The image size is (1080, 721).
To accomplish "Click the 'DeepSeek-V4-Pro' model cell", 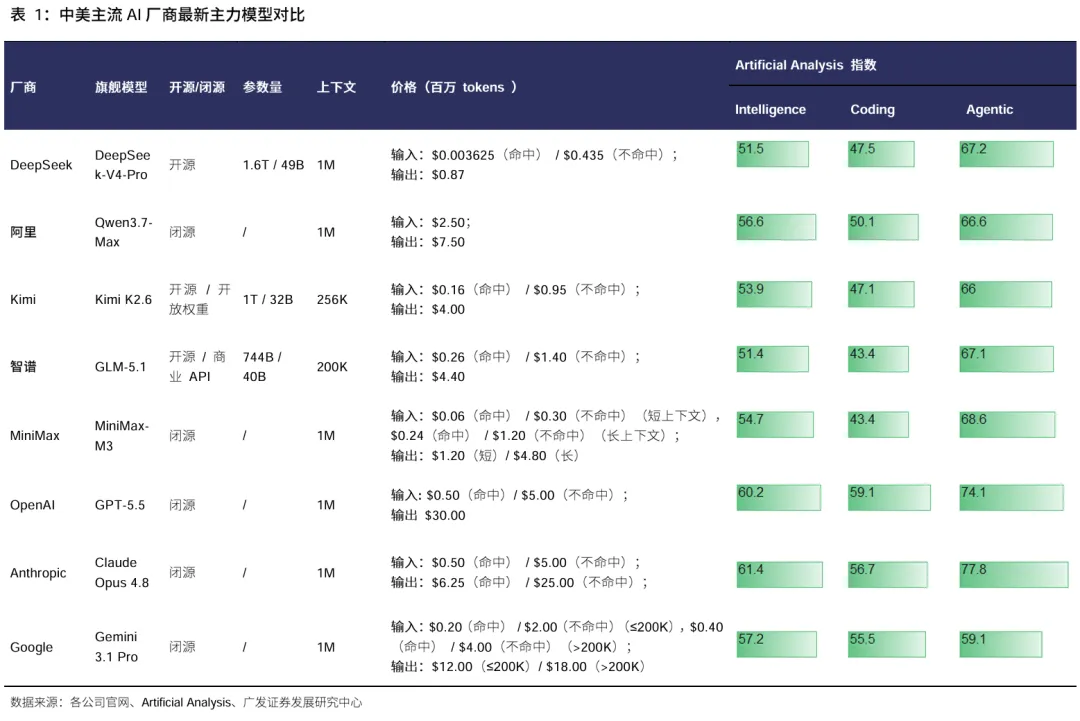I will click(x=123, y=165).
